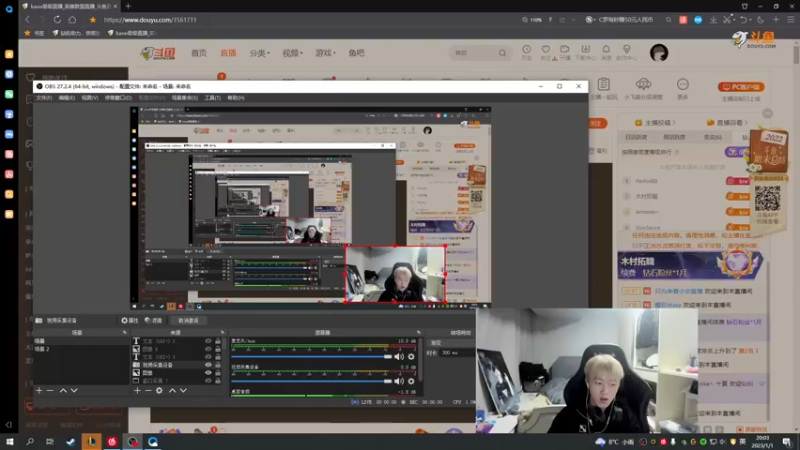Switch to 日活跃度 ranking tab
The height and width of the screenshot is (450, 800).
coord(636,137)
